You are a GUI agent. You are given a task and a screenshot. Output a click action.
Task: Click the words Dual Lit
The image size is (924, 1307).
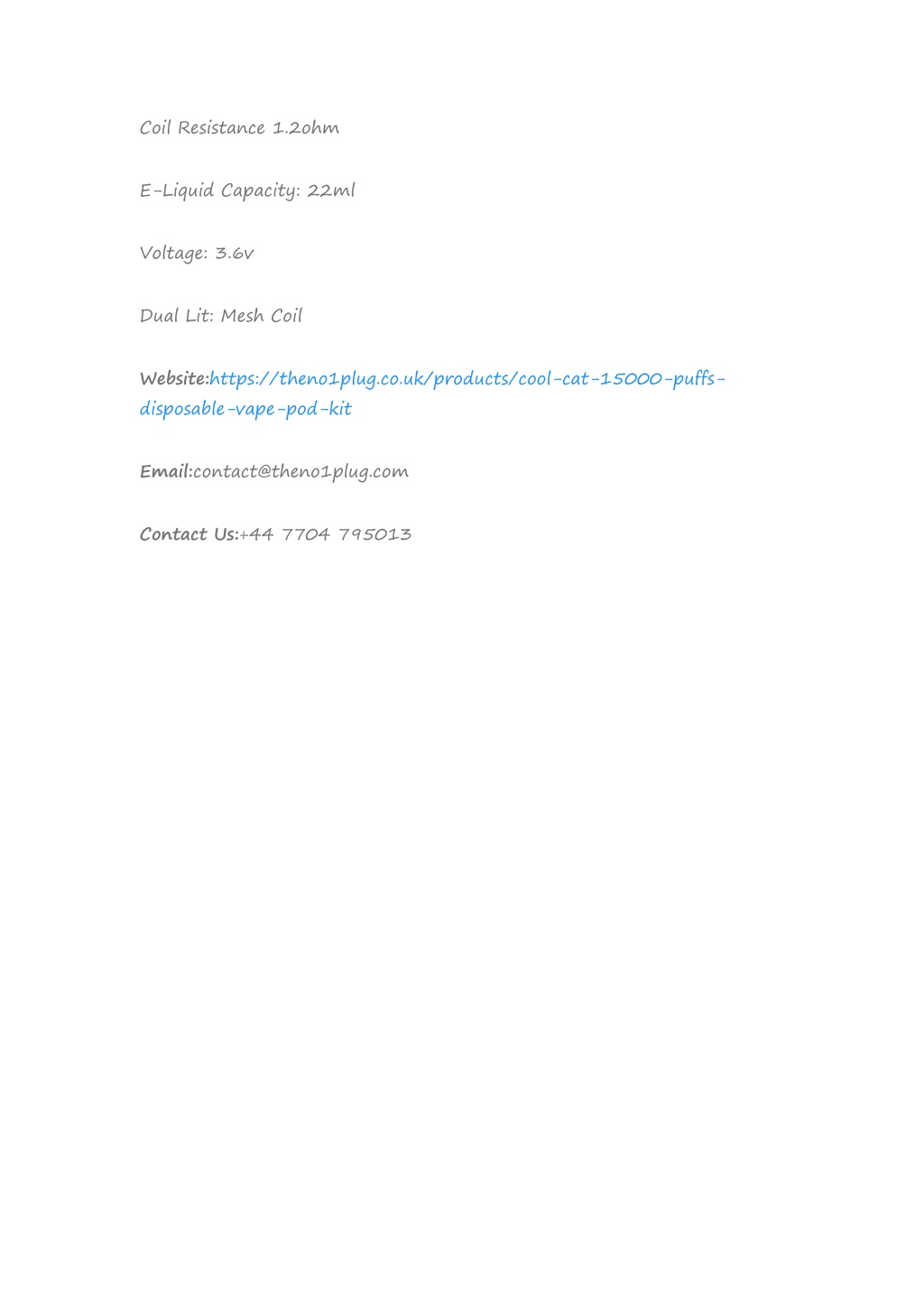177,316
